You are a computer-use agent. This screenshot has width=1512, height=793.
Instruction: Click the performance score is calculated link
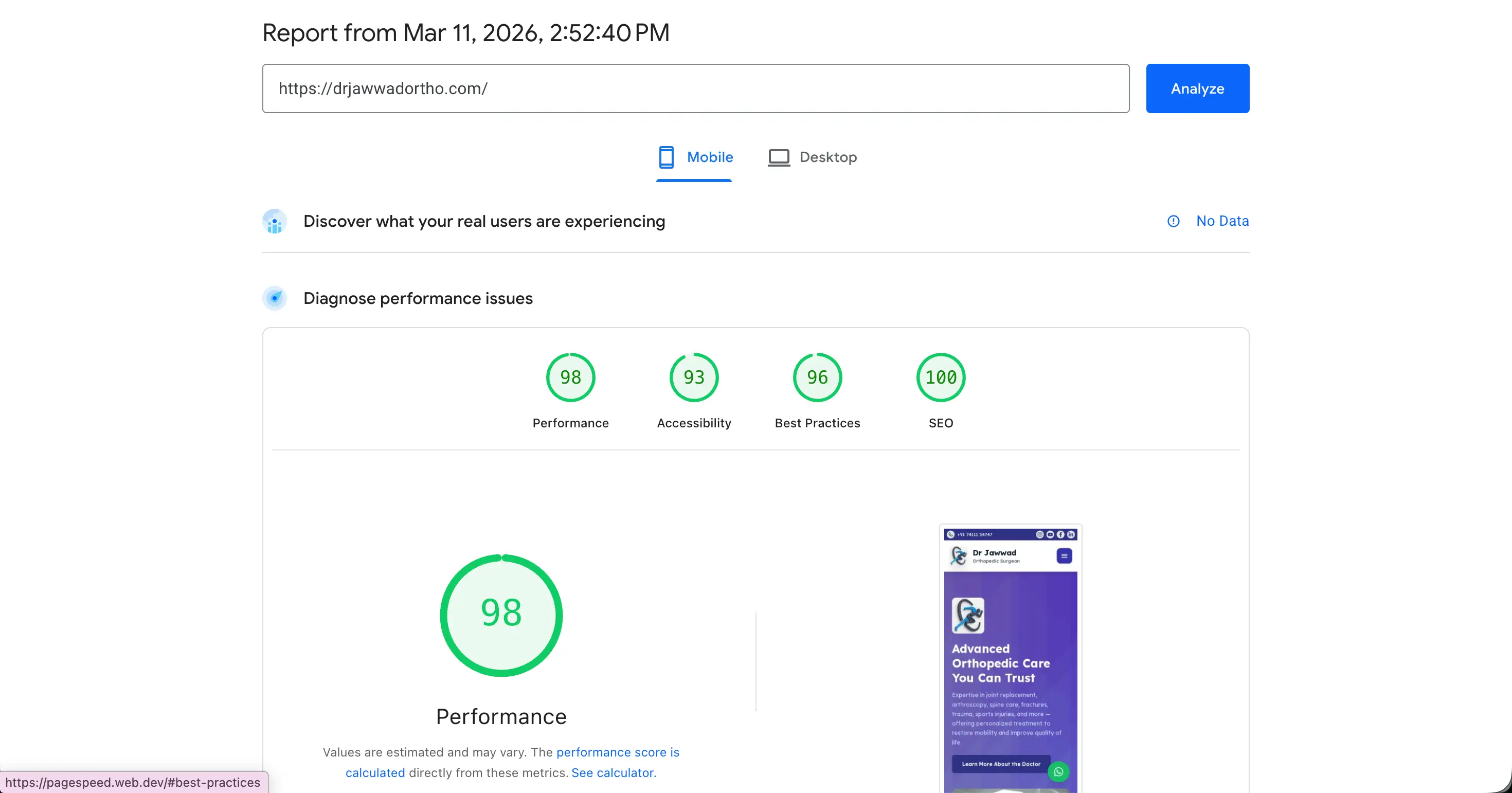[x=618, y=752]
